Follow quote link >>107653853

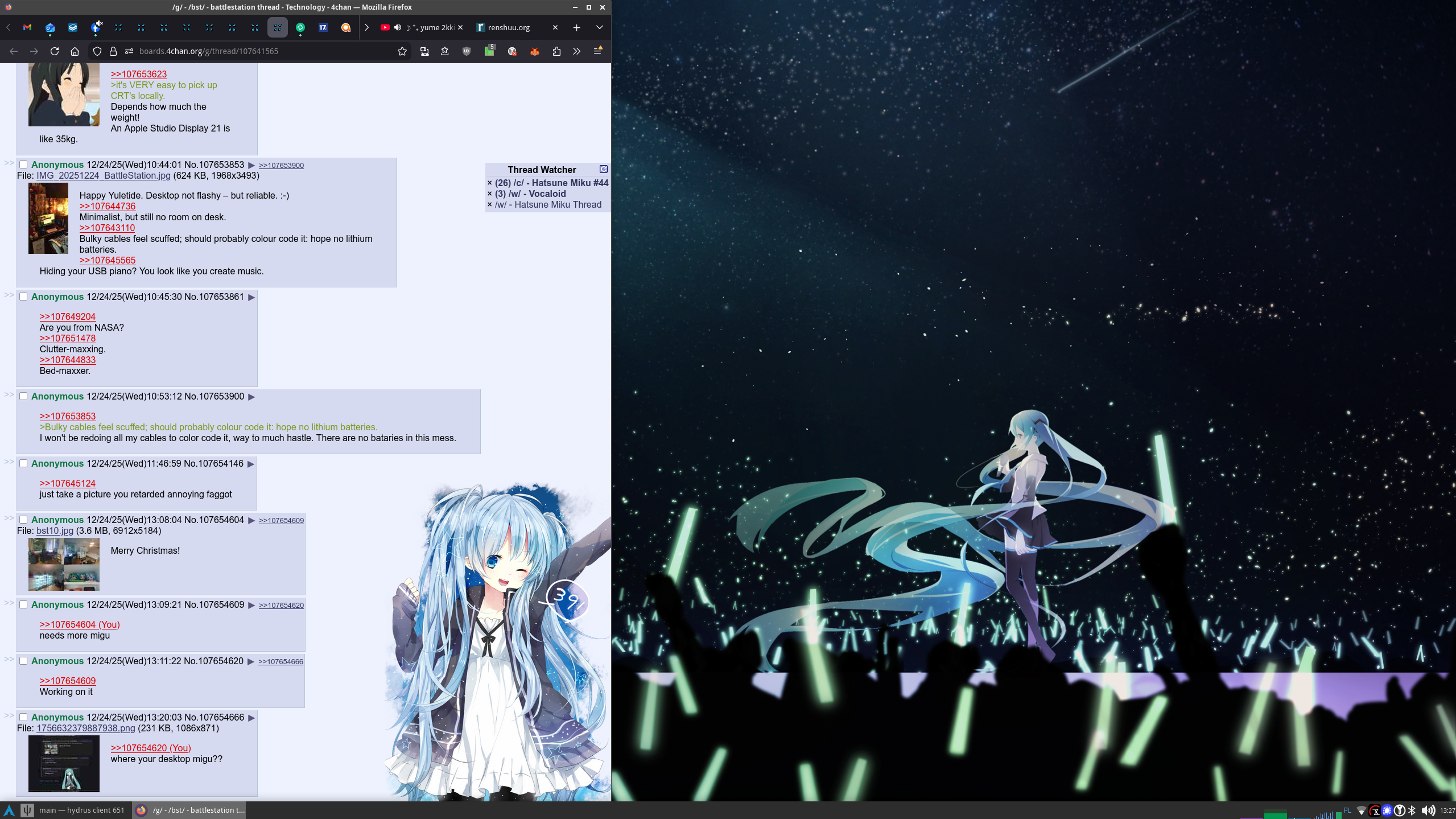[68, 416]
